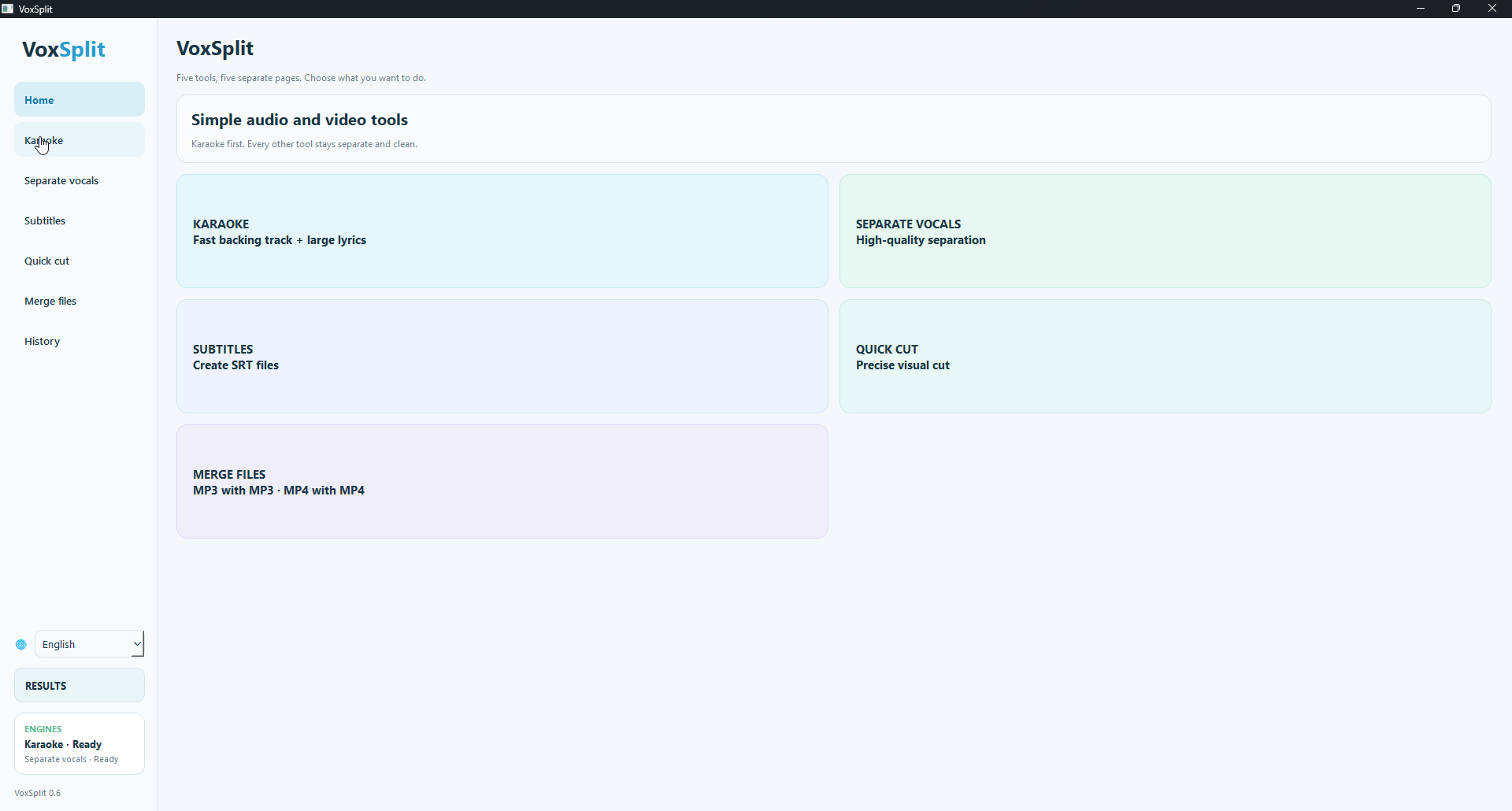The height and width of the screenshot is (811, 1512).
Task: Click 'Separate vocals · Ready' status text
Action: tap(72, 759)
